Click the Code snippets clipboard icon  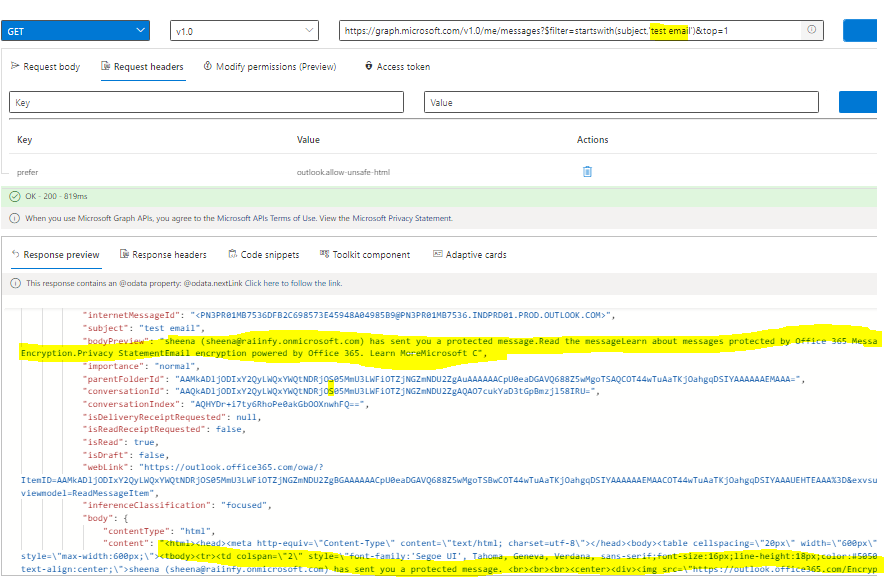pos(232,254)
